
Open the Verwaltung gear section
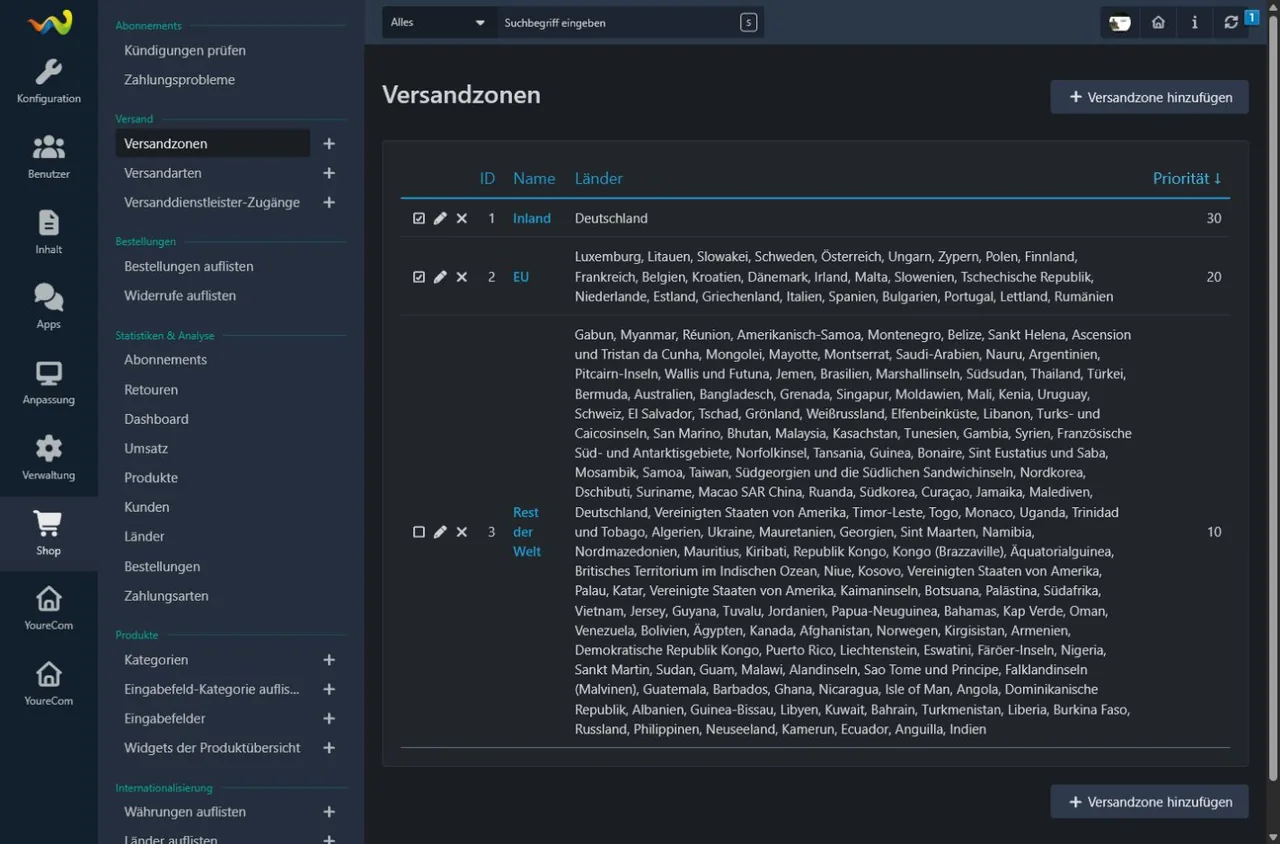click(x=48, y=458)
